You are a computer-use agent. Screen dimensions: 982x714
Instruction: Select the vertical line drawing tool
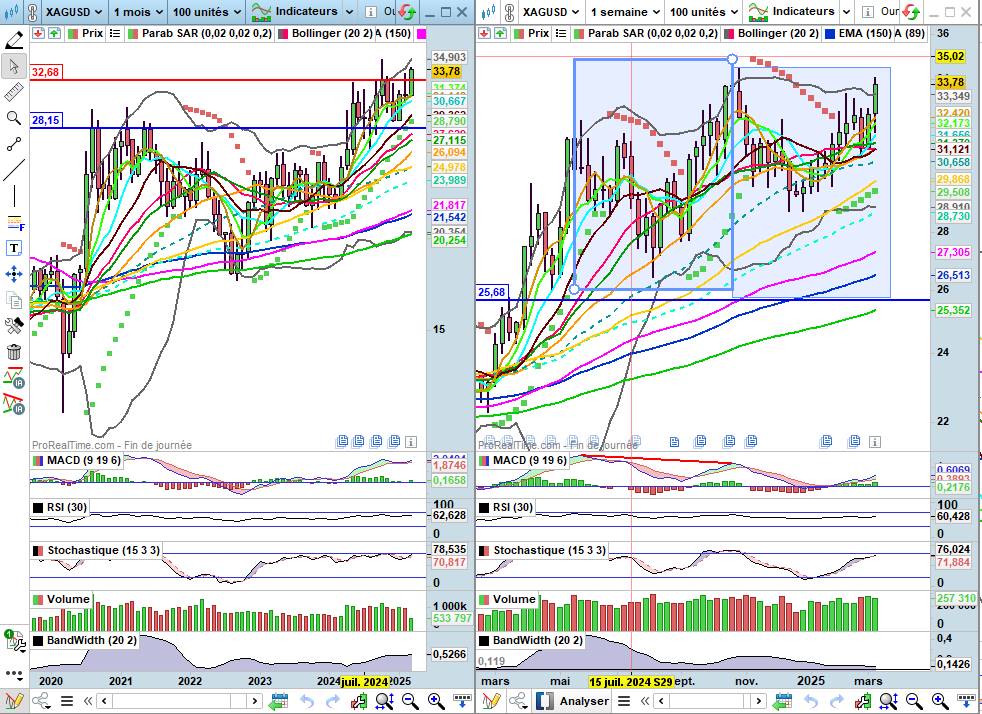click(14, 196)
